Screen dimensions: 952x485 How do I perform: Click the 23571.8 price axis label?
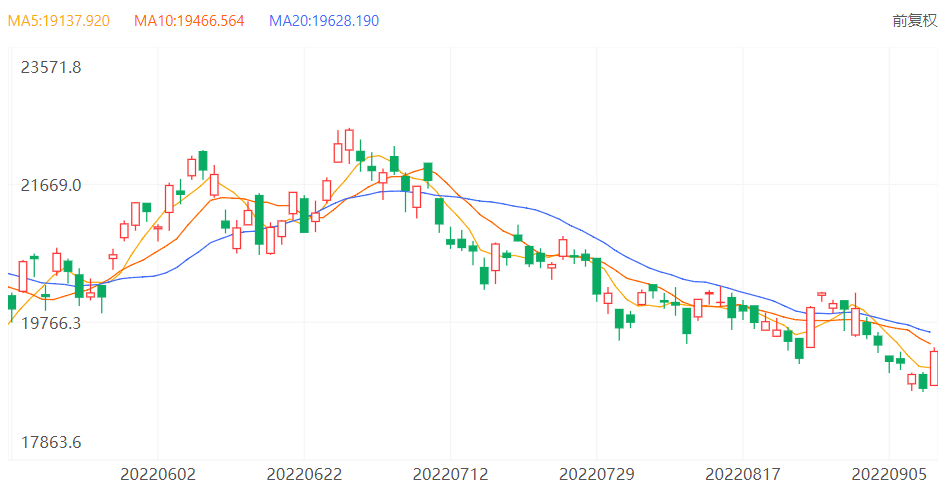[x=51, y=67]
